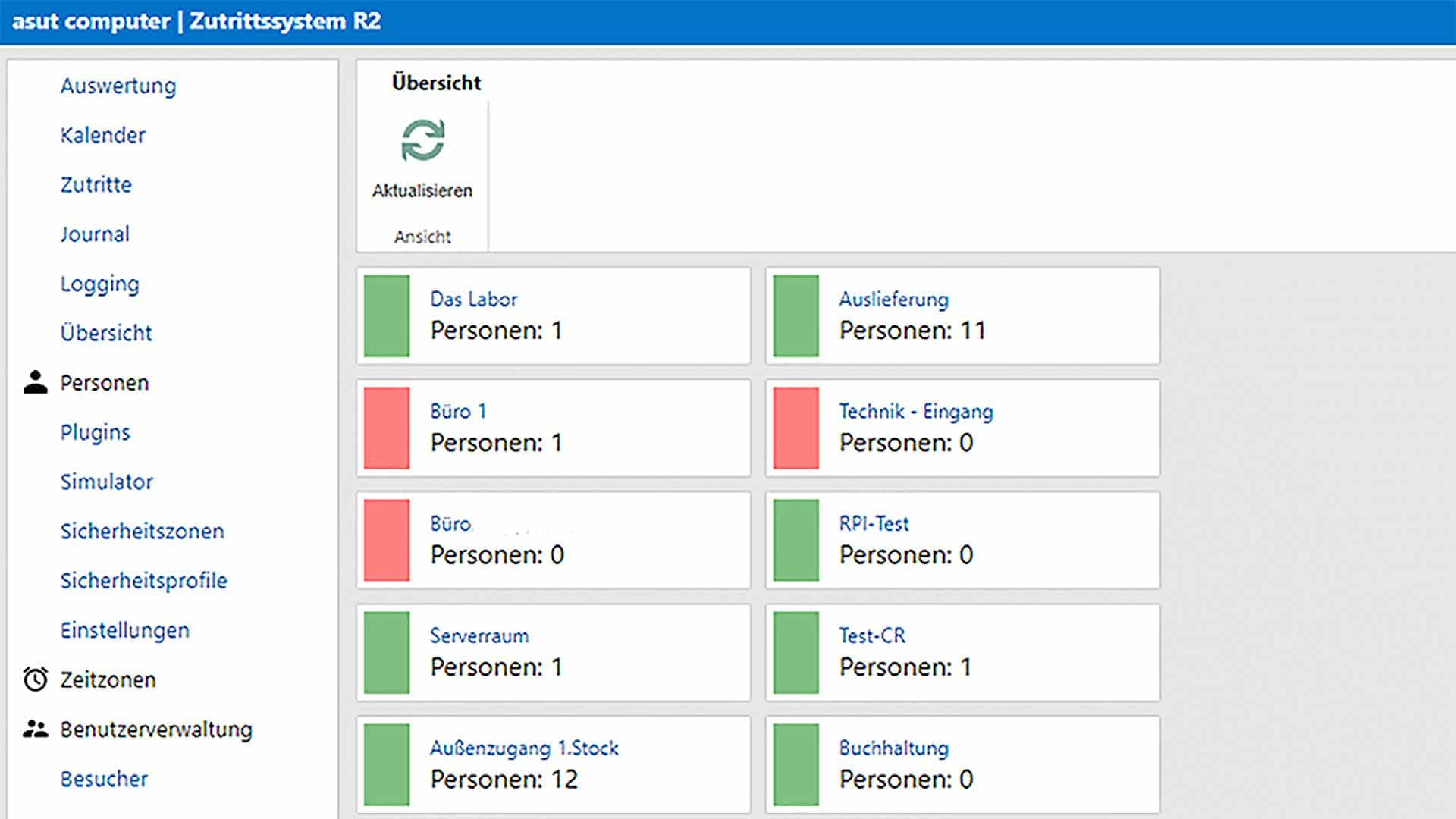Viewport: 1456px width, 819px height.
Task: Select Sicherheitszonen from the navigation
Action: (143, 531)
